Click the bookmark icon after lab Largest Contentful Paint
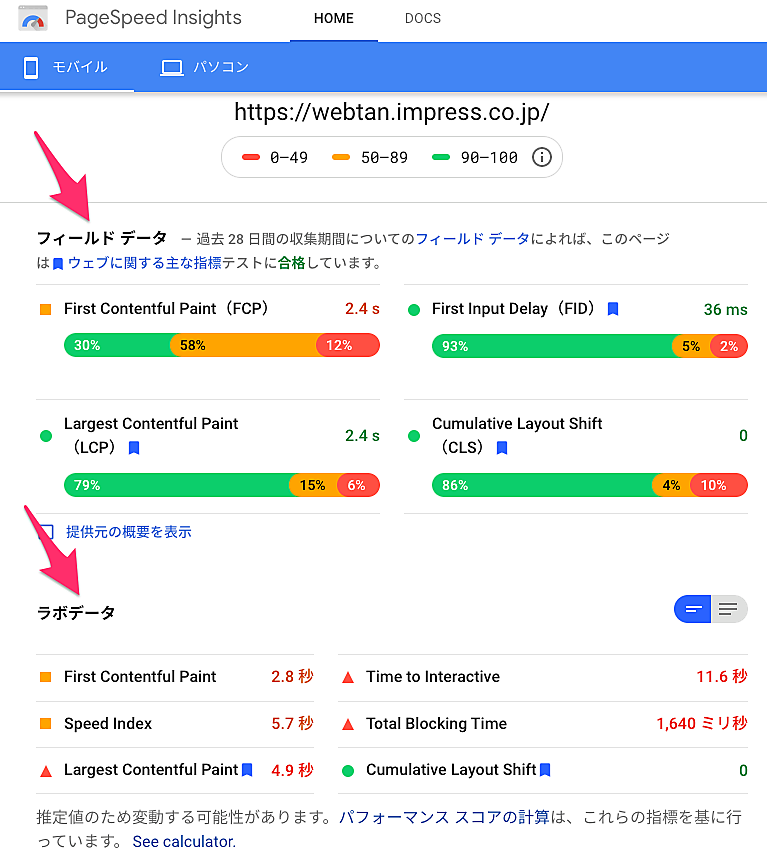The height and width of the screenshot is (860, 767). [247, 770]
